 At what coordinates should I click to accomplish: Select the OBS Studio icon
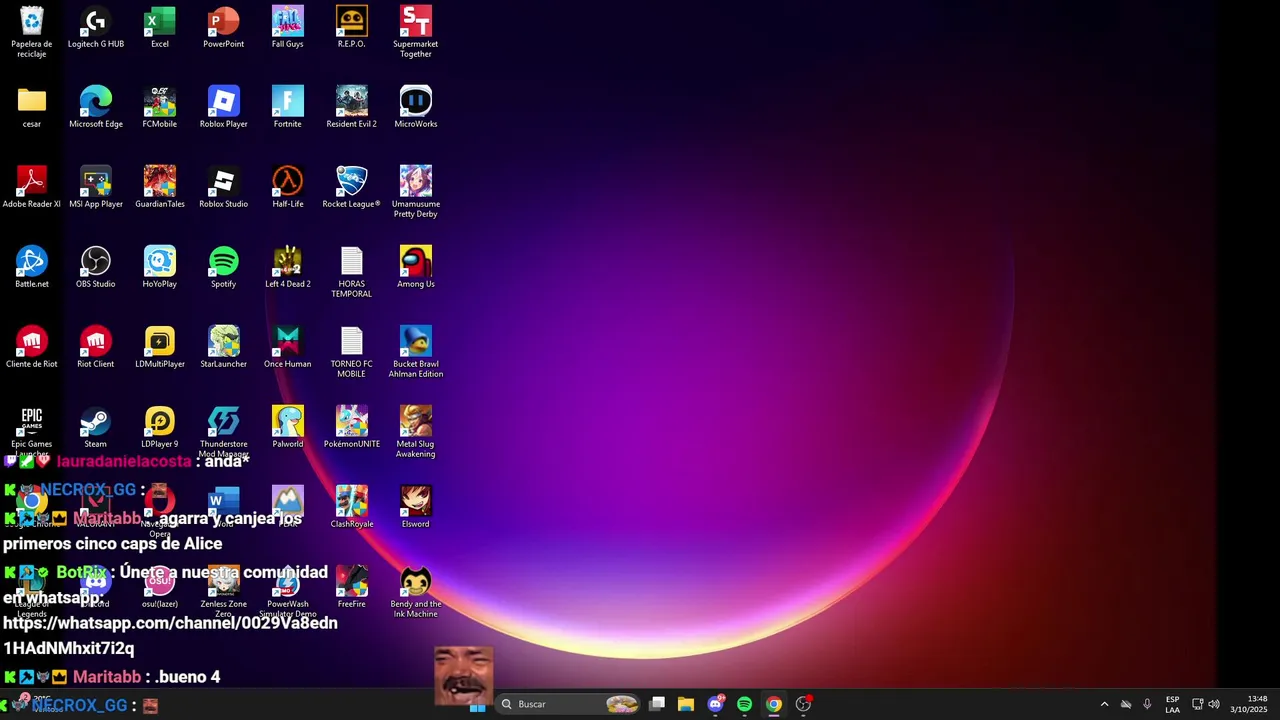pos(96,268)
